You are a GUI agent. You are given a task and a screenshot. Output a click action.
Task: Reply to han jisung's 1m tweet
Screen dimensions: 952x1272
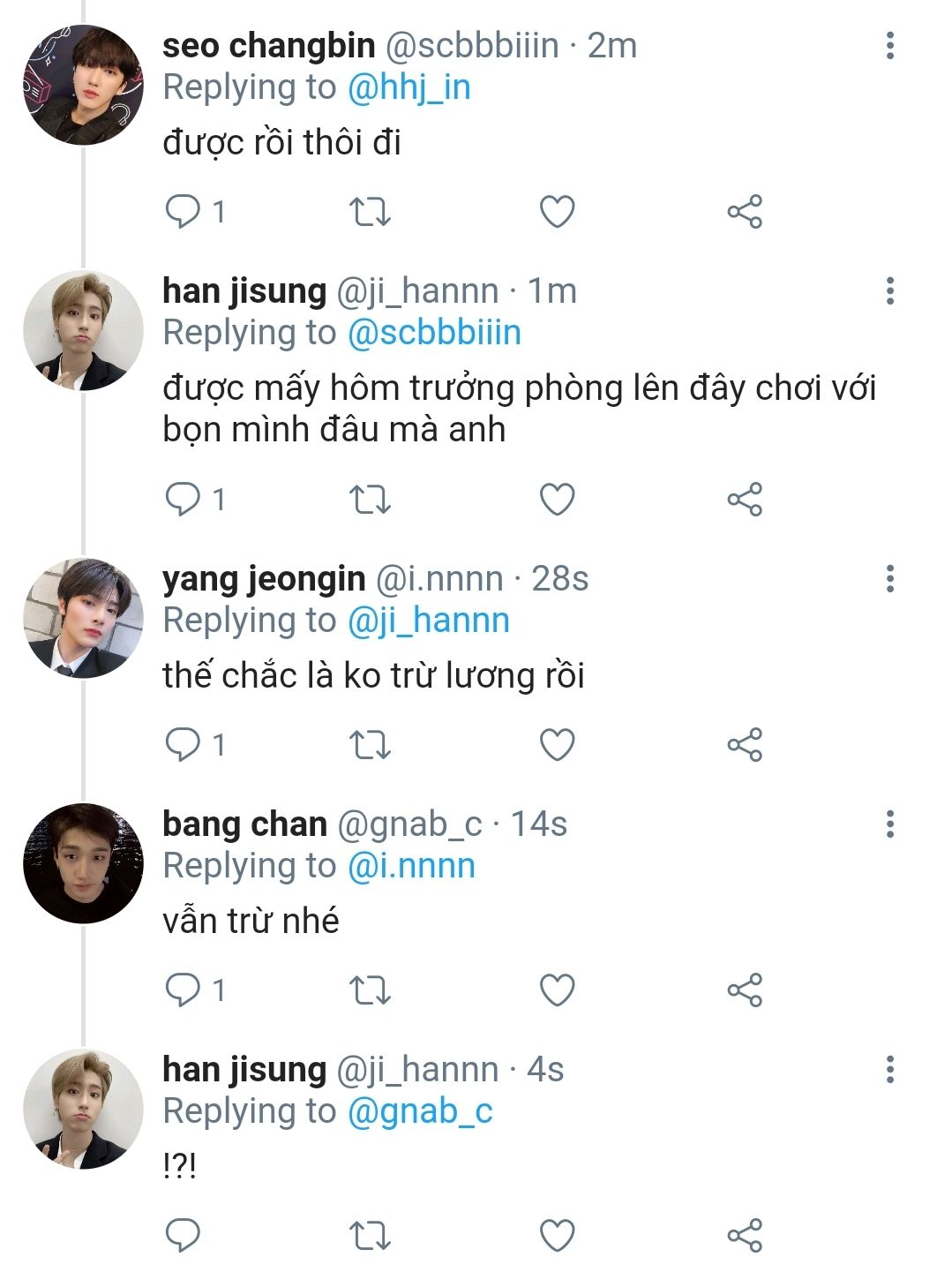point(184,500)
